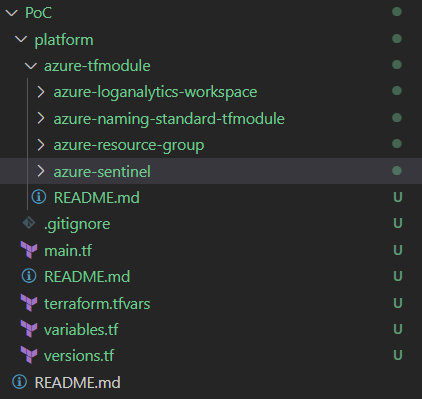This screenshot has width=422, height=399.
Task: Collapse the azure-tfmodule folder chevron
Action: tap(31, 66)
